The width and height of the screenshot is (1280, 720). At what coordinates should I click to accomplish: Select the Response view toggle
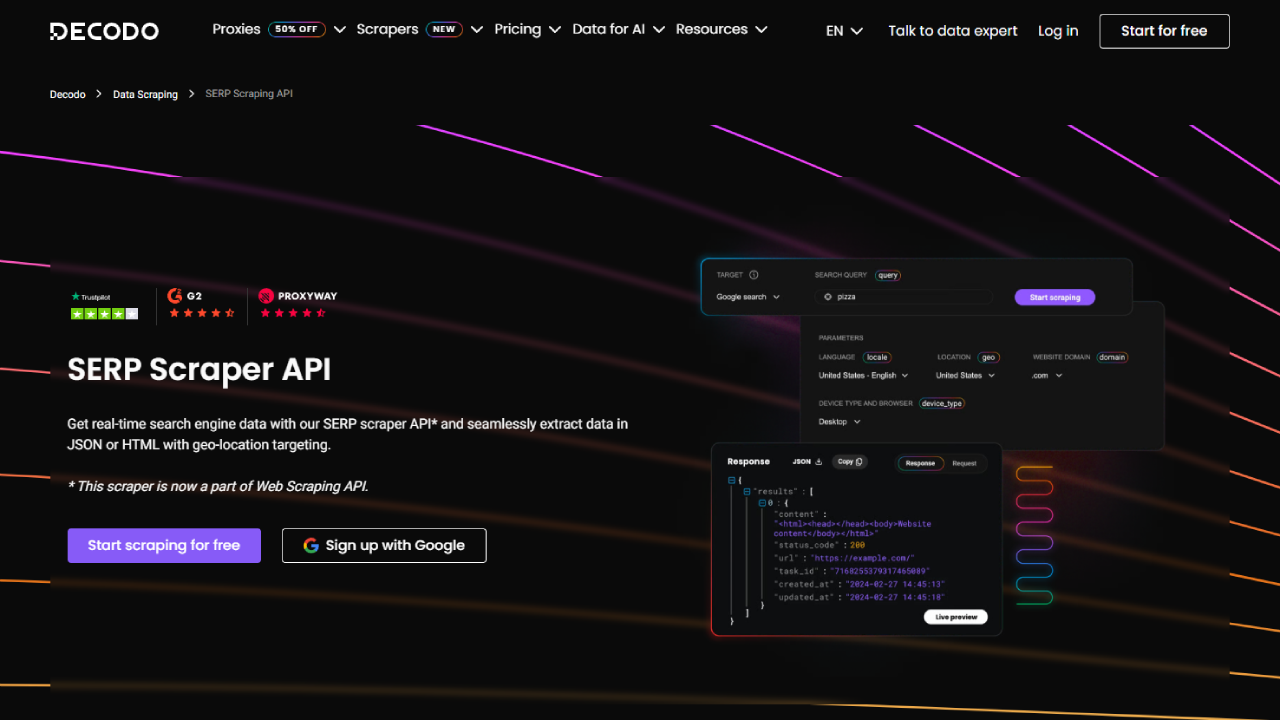coord(920,463)
